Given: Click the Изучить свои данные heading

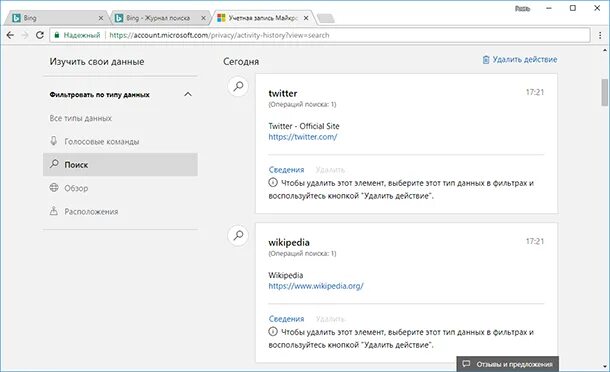Looking at the screenshot, I should pyautogui.click(x=97, y=61).
